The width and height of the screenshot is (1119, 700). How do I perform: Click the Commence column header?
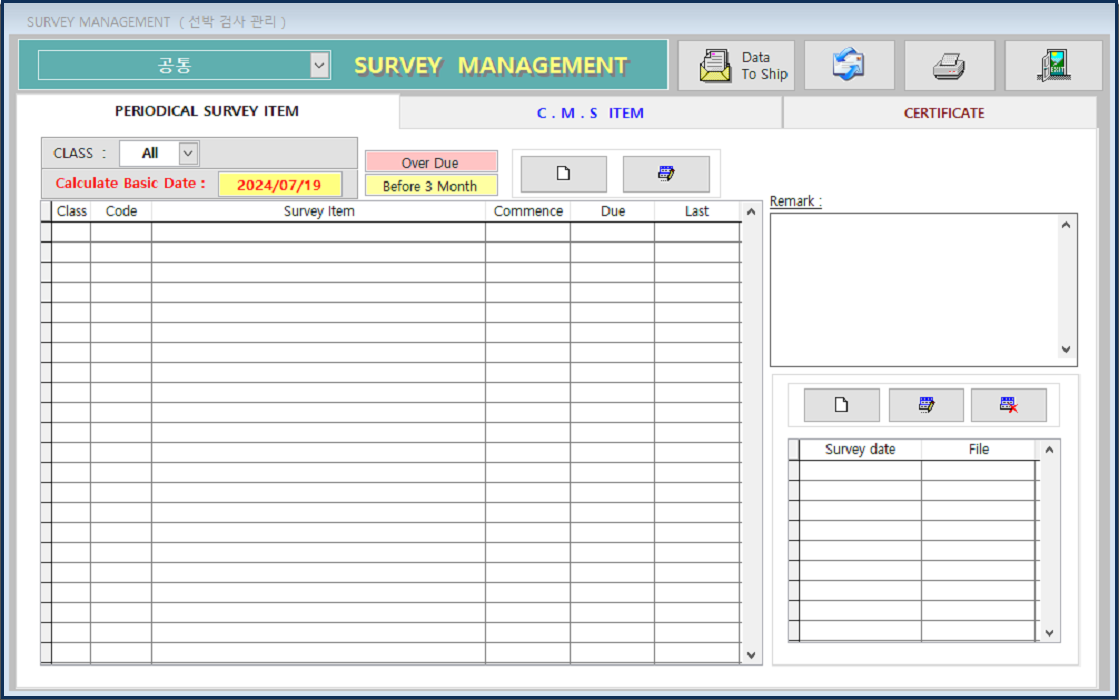pyautogui.click(x=528, y=211)
